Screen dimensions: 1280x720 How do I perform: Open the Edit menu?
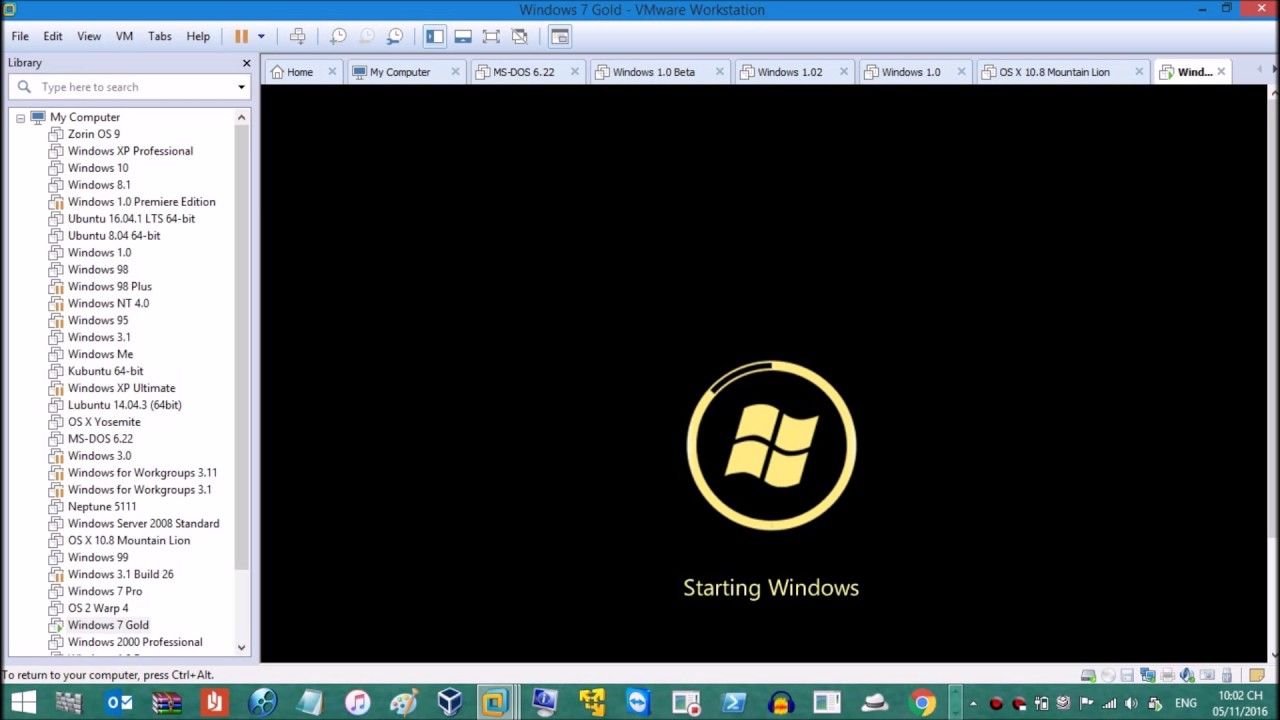[x=53, y=36]
